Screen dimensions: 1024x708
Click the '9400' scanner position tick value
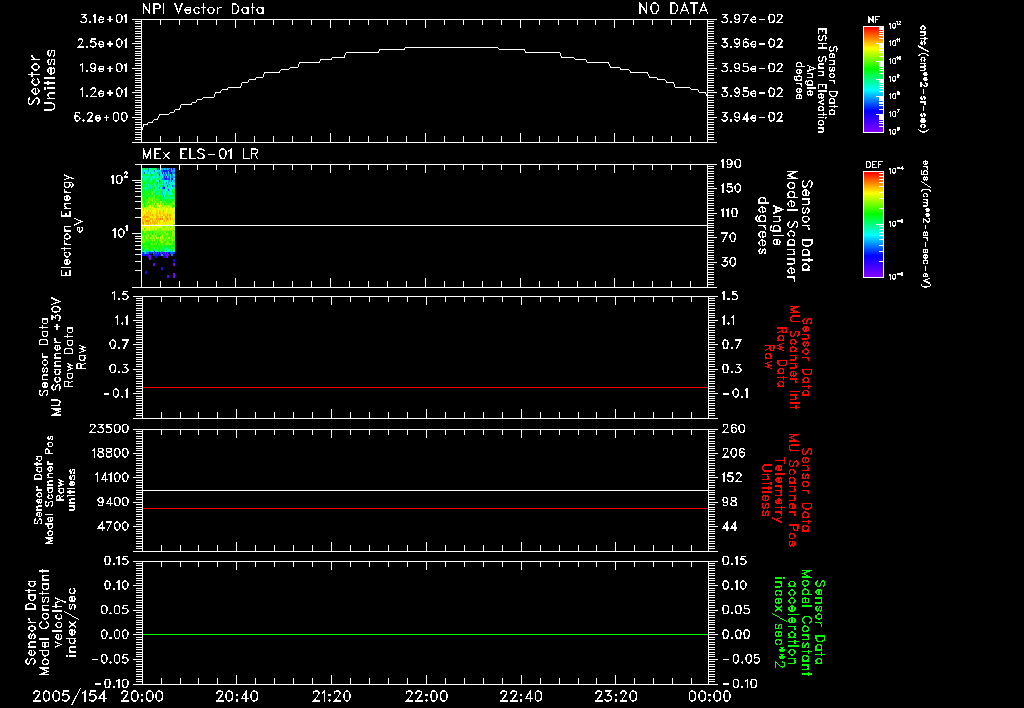(x=114, y=502)
